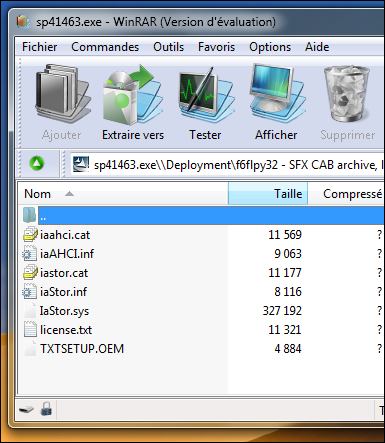Click the size value 11 321
The width and height of the screenshot is (385, 443).
point(285,330)
